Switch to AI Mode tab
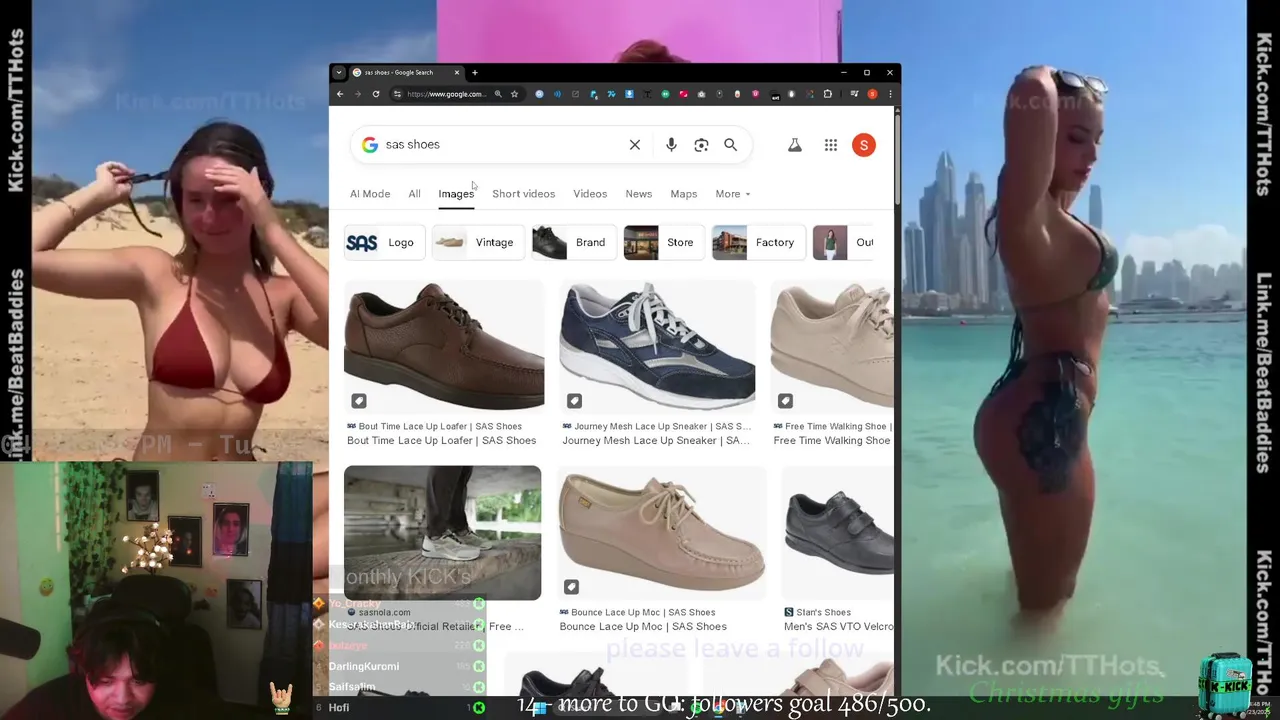 point(370,194)
